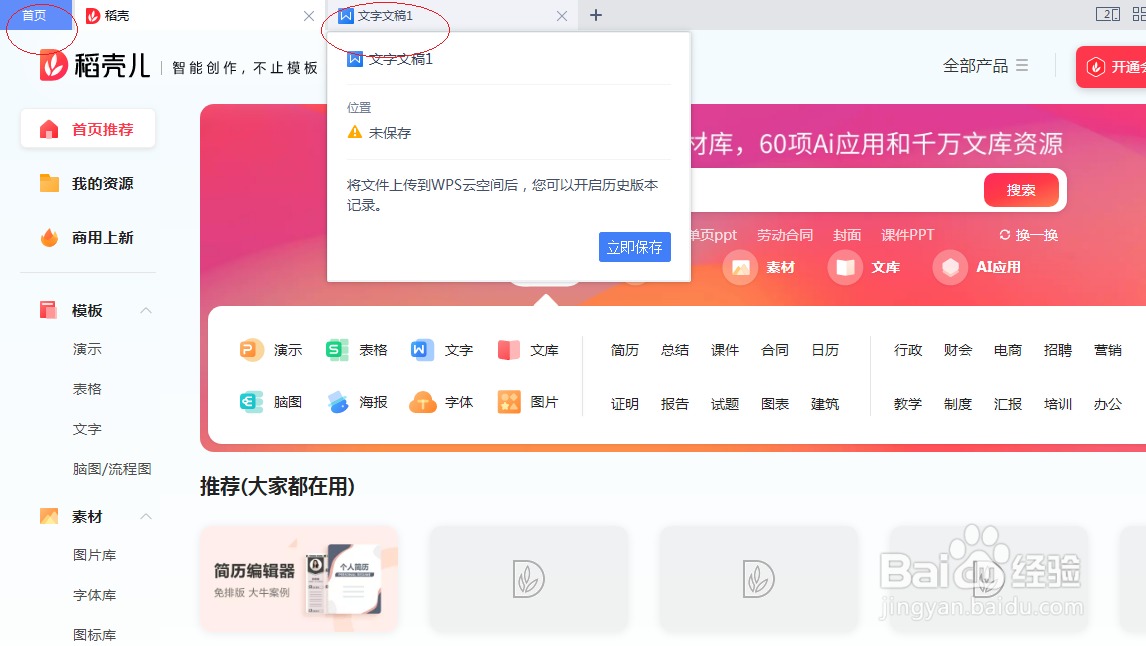
Task: Click the new tab plus icon
Action: point(596,15)
